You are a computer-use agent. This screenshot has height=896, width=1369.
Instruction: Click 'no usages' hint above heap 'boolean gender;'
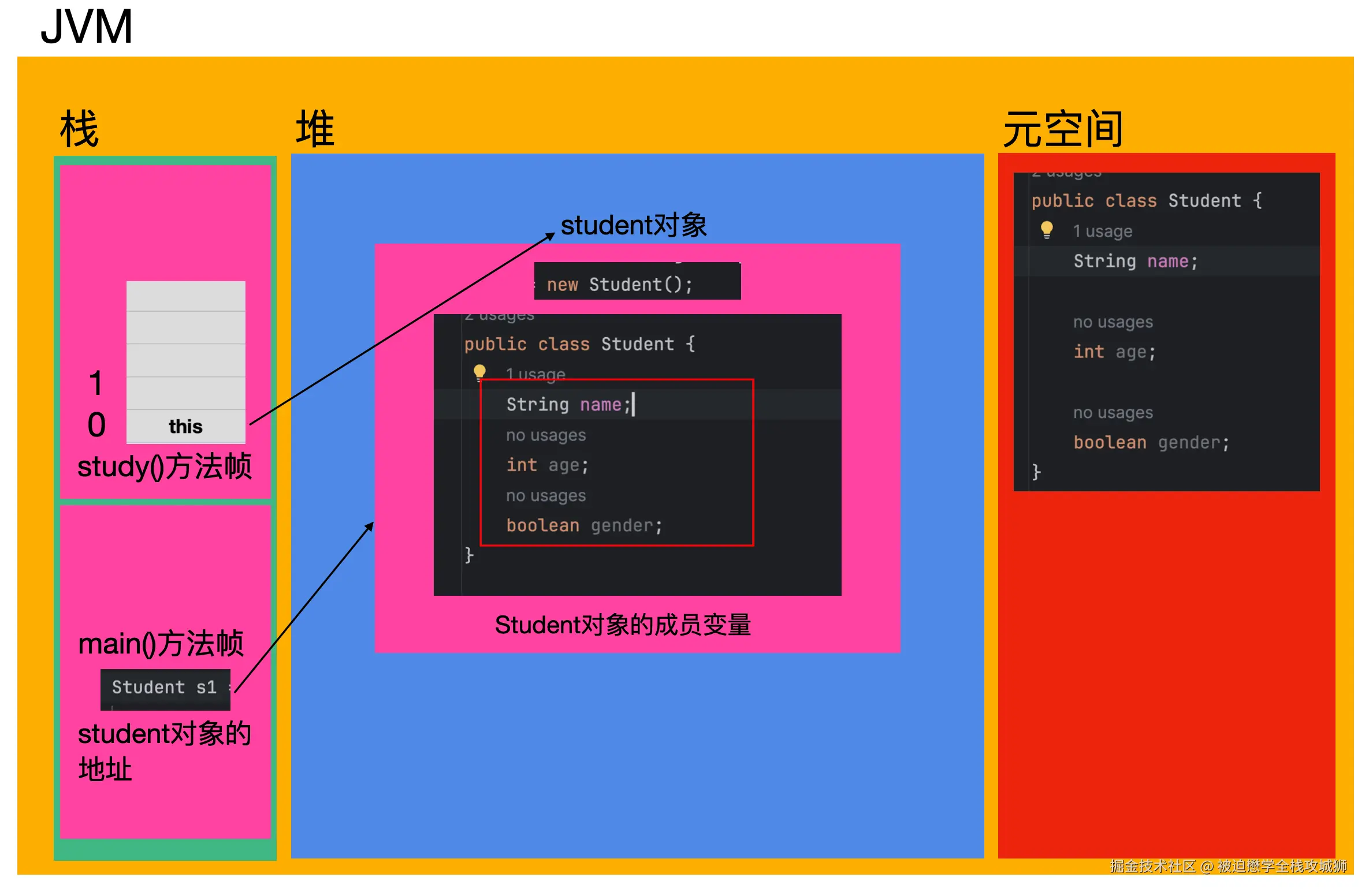546,495
